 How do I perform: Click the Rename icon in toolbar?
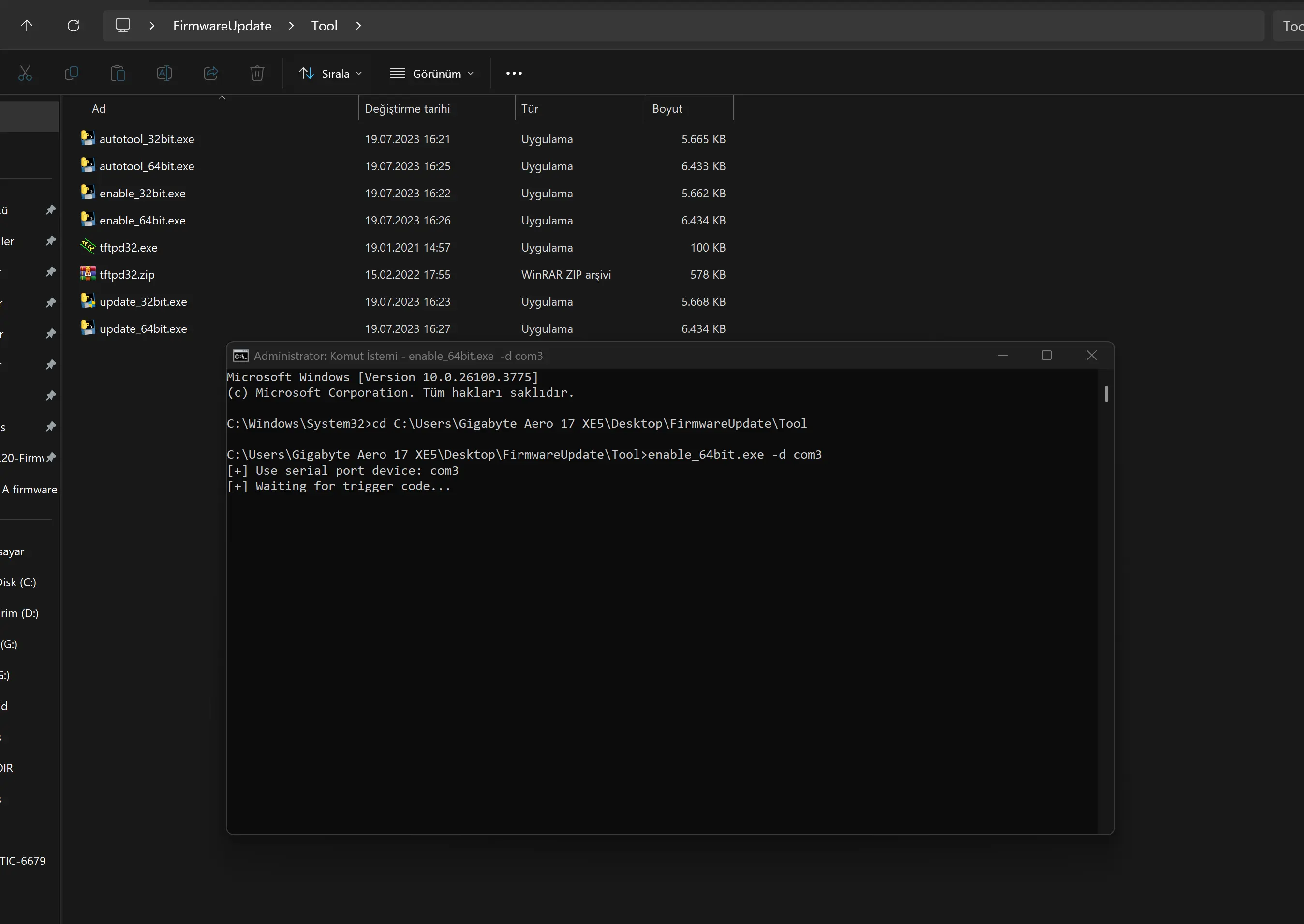tap(164, 74)
